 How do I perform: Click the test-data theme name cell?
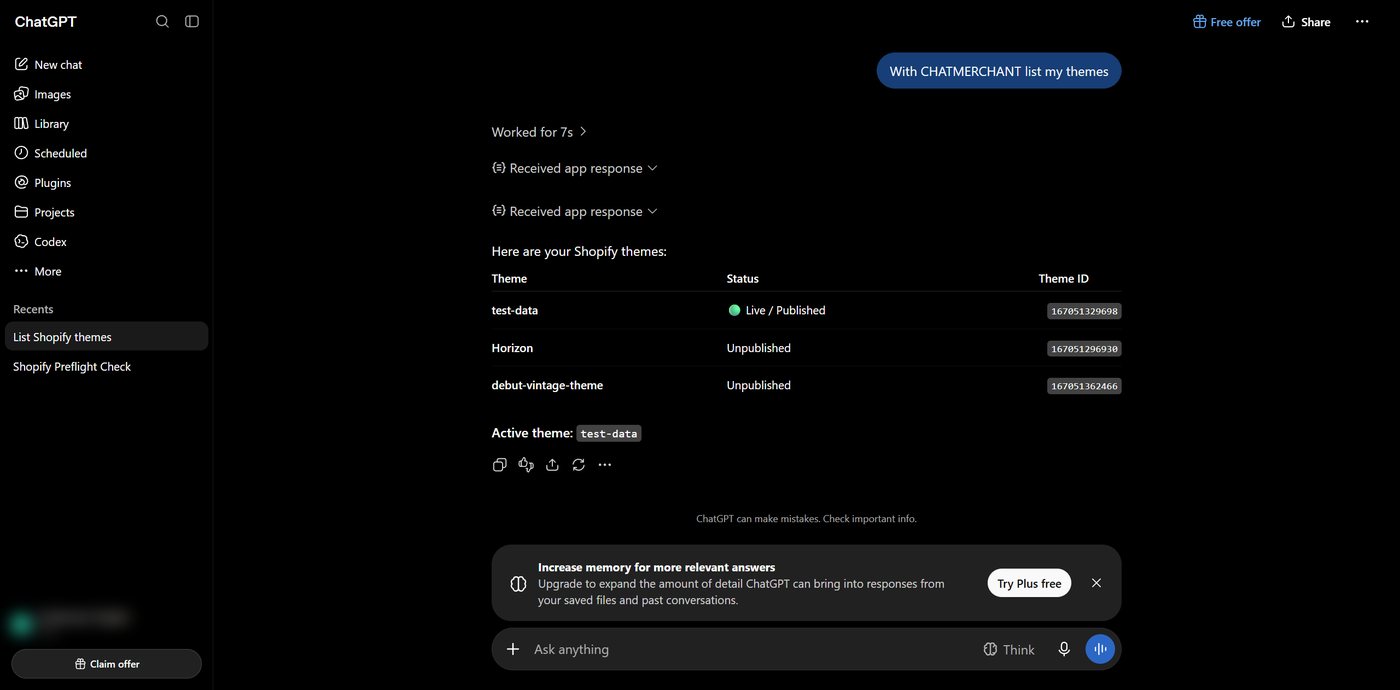click(515, 310)
